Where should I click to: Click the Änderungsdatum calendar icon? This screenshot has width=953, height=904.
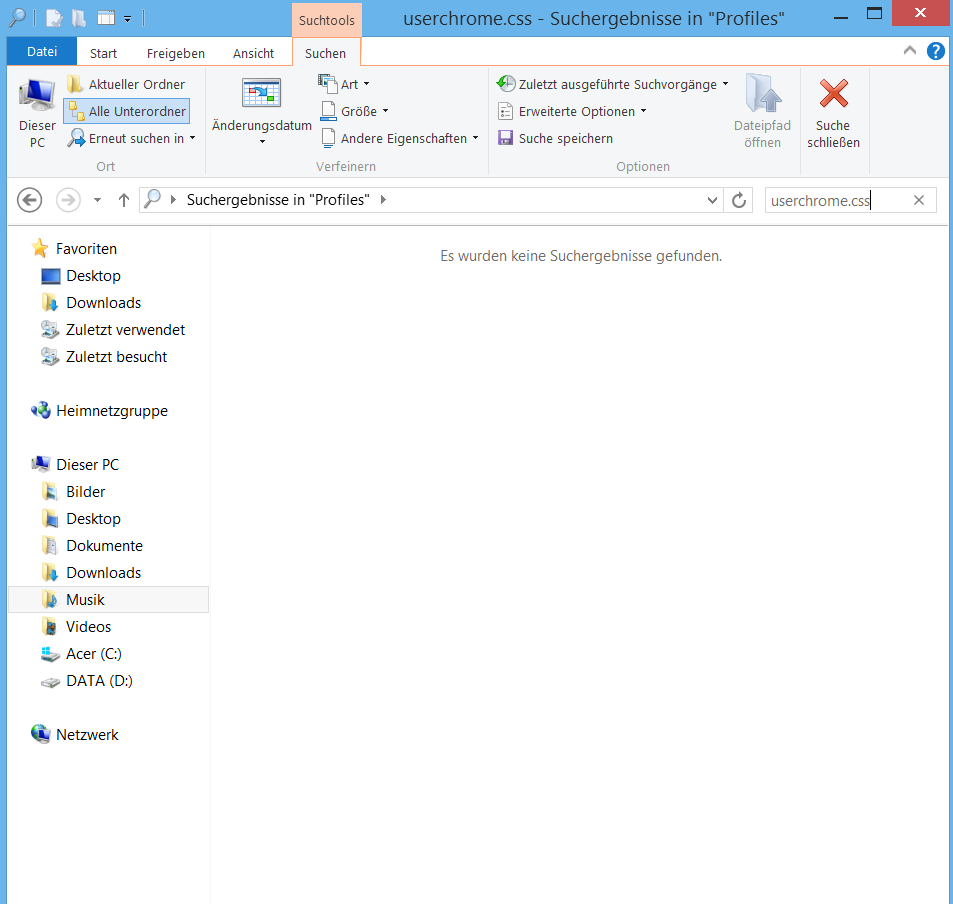[x=261, y=93]
